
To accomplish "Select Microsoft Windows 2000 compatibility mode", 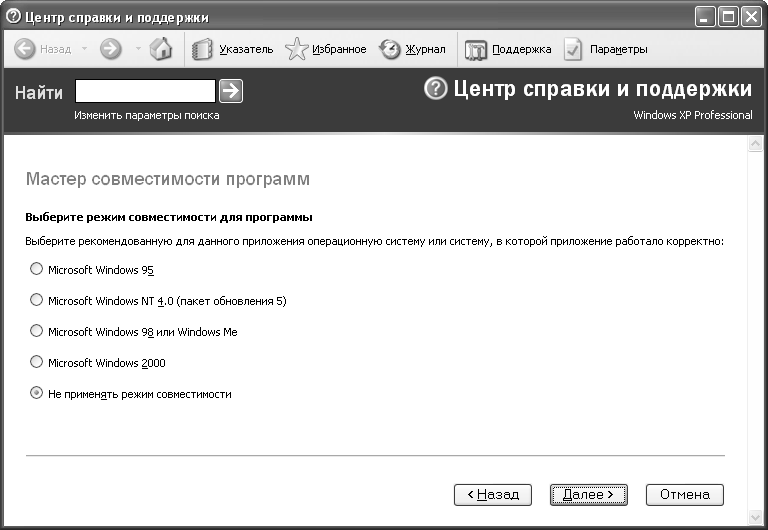I will (37, 362).
